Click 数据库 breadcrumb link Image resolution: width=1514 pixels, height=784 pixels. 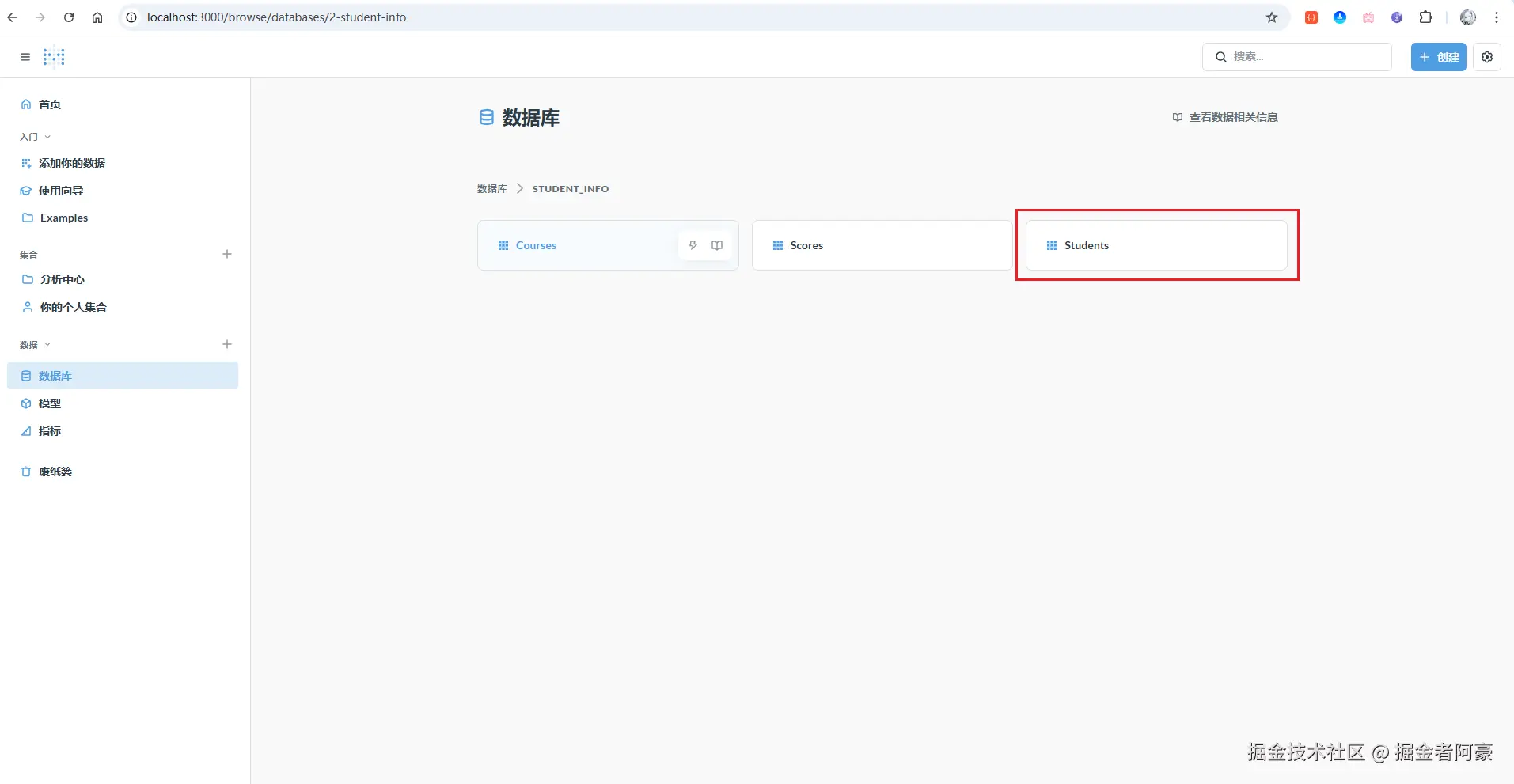[491, 189]
